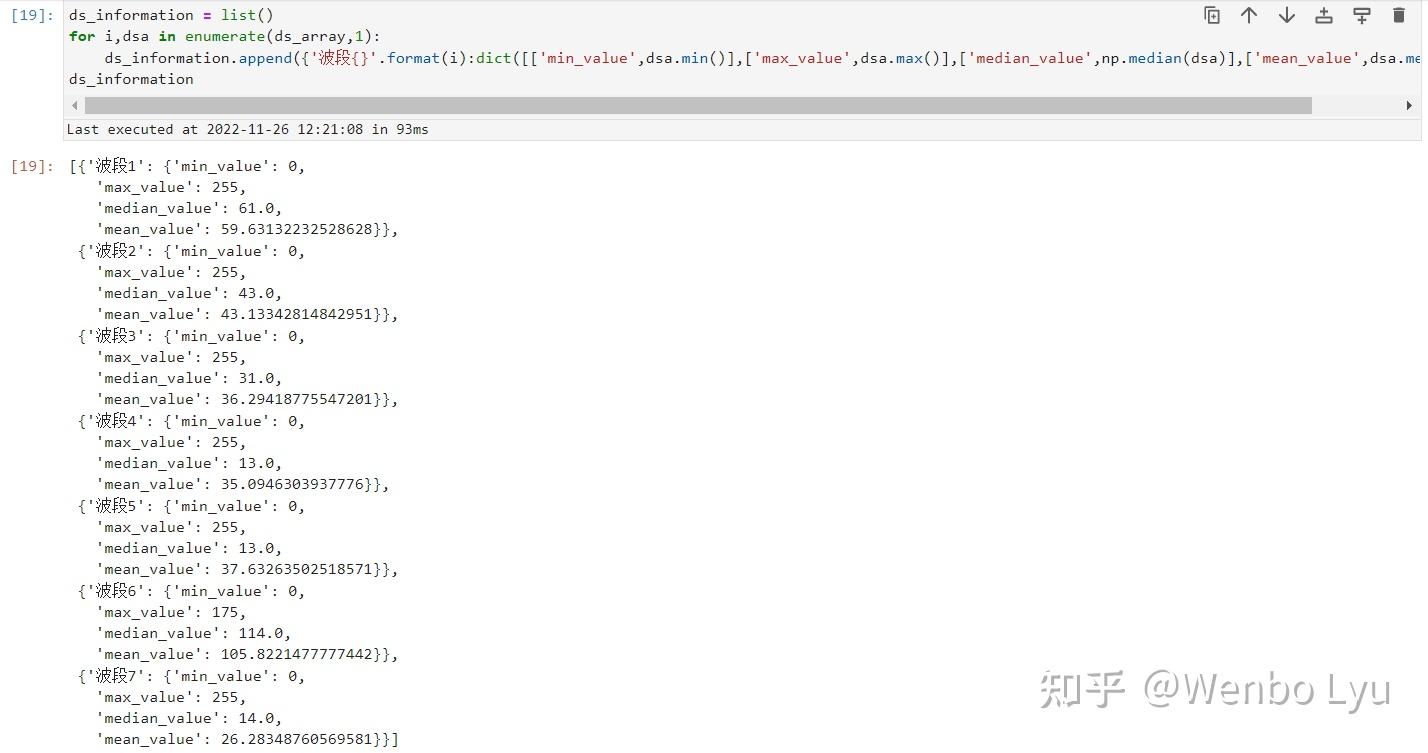Click the insert cell below icon
Screen dimensions: 1428x753
point(1361,15)
